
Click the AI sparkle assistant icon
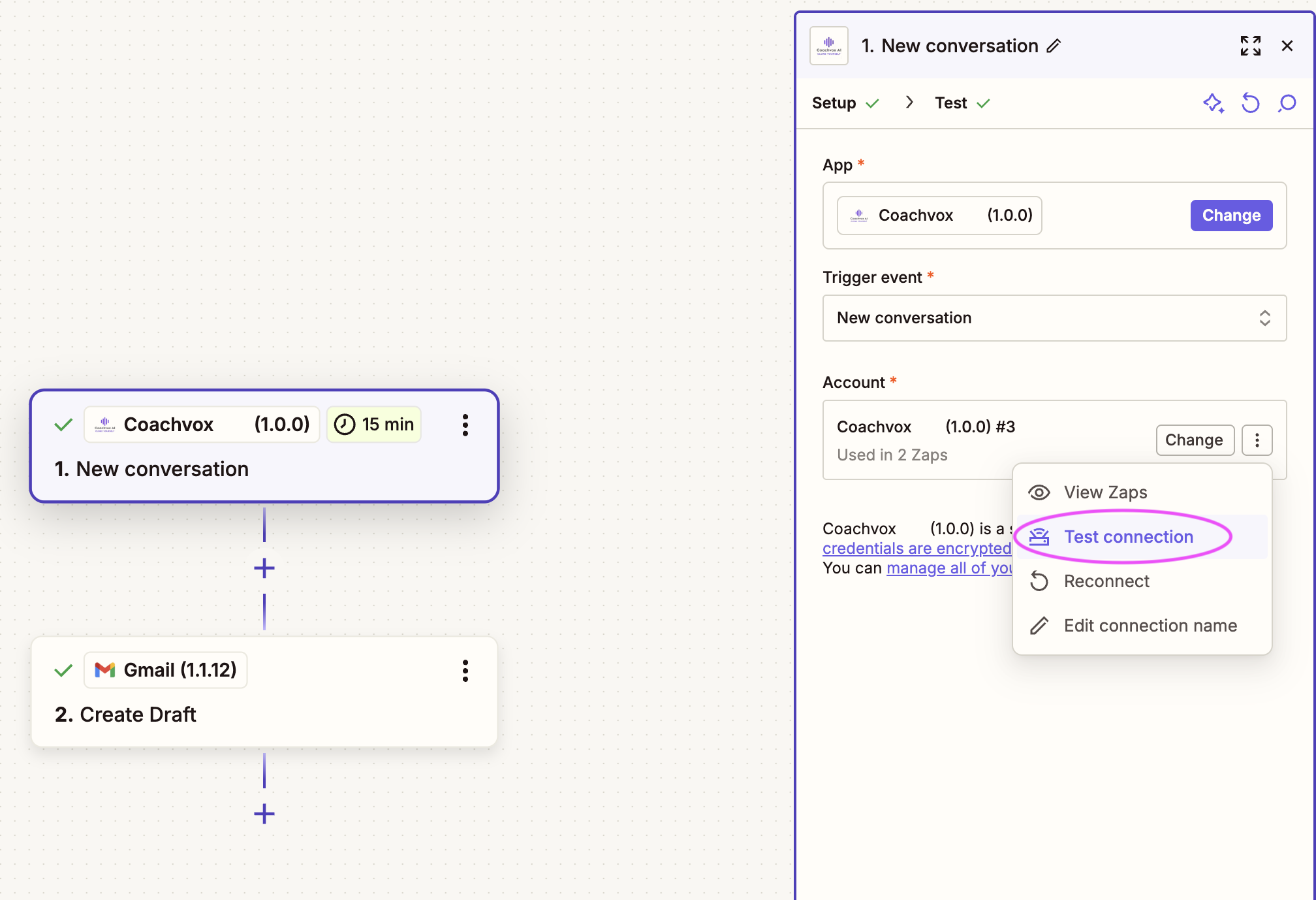[1213, 103]
